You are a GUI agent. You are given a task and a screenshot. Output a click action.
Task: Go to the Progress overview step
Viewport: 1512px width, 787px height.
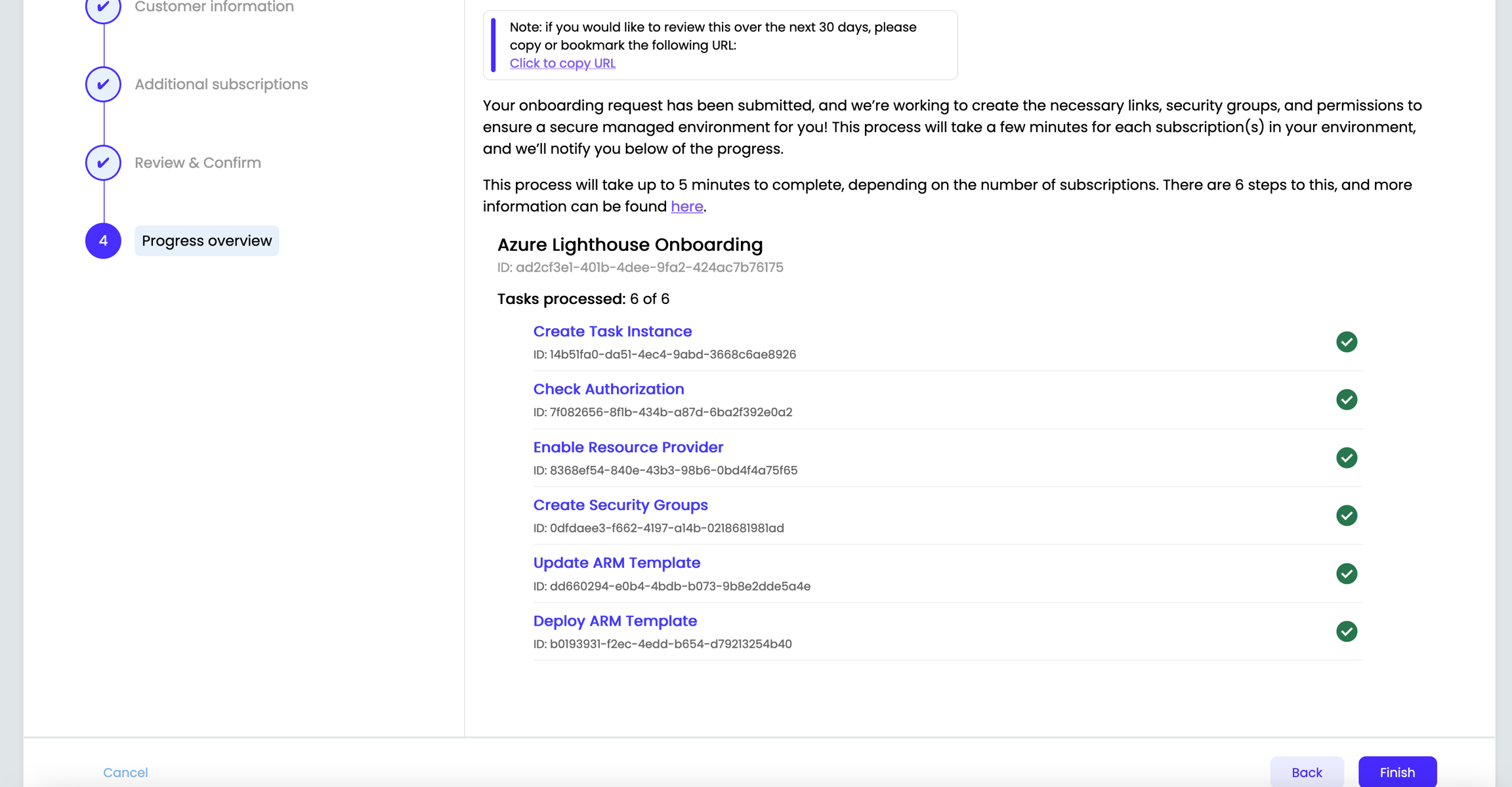(207, 241)
